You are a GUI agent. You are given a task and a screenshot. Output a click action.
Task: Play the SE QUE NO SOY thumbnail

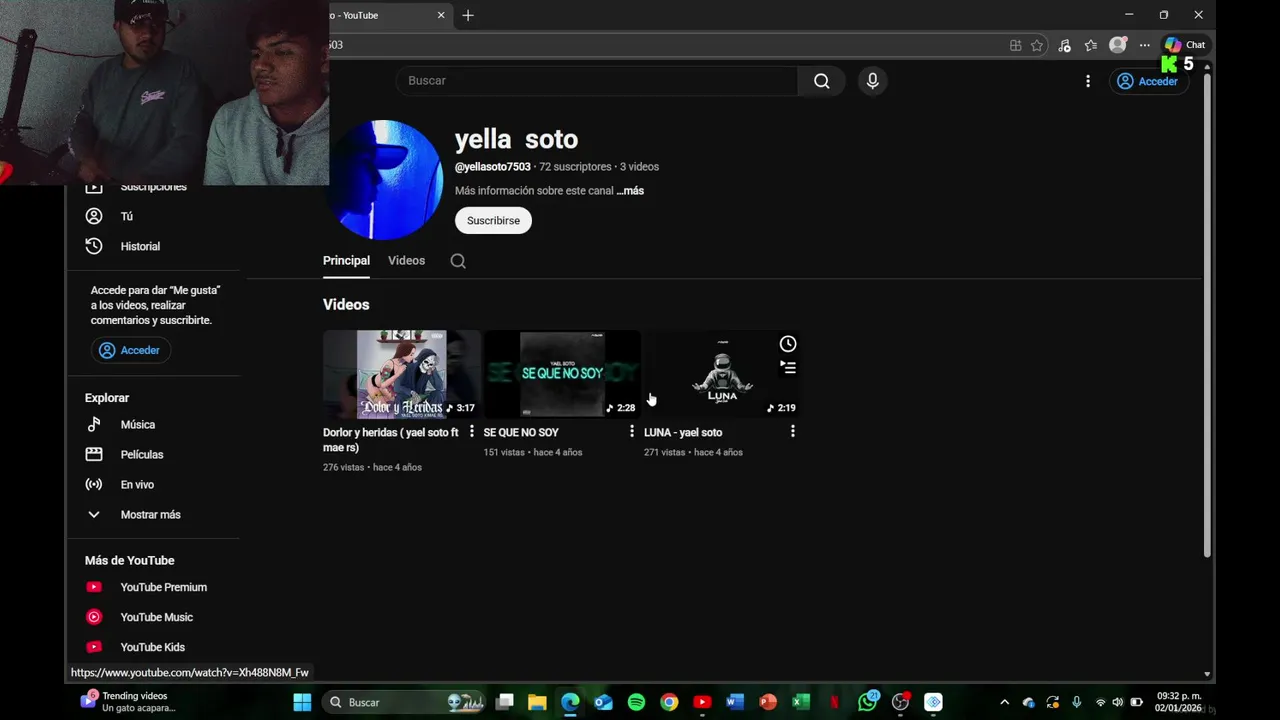pyautogui.click(x=561, y=374)
